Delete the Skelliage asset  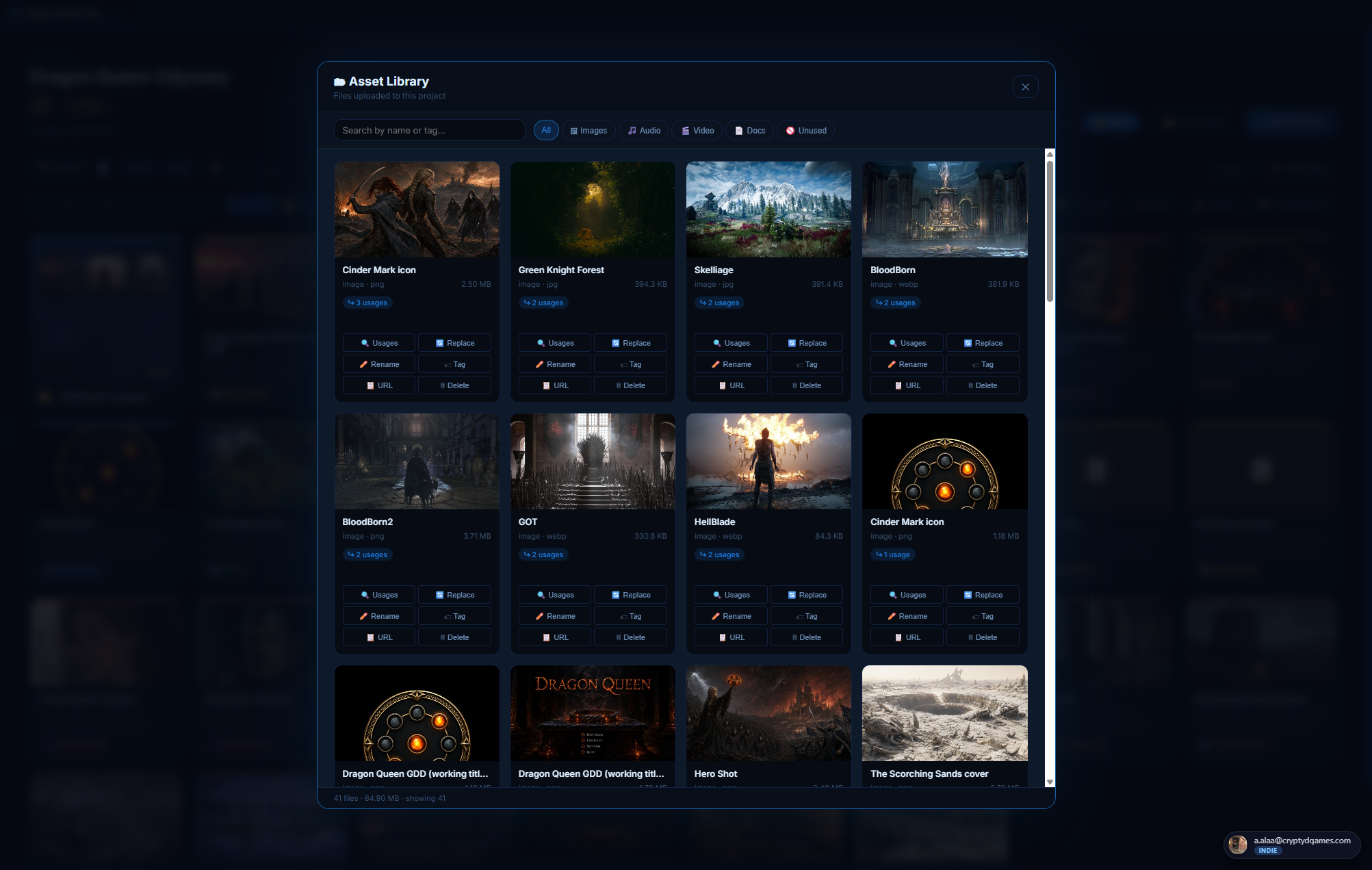tap(806, 385)
